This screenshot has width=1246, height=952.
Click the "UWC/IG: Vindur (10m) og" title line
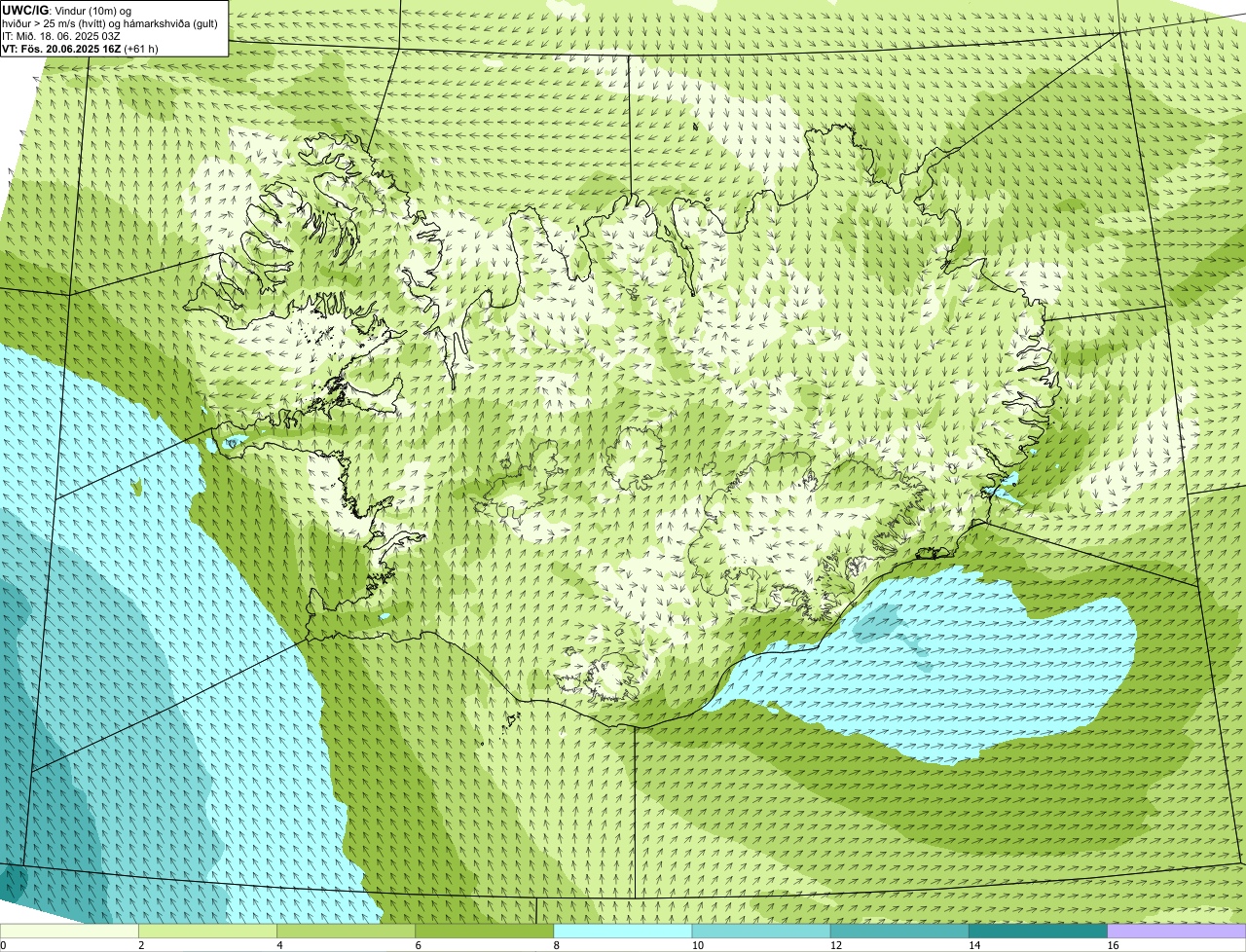[66, 10]
